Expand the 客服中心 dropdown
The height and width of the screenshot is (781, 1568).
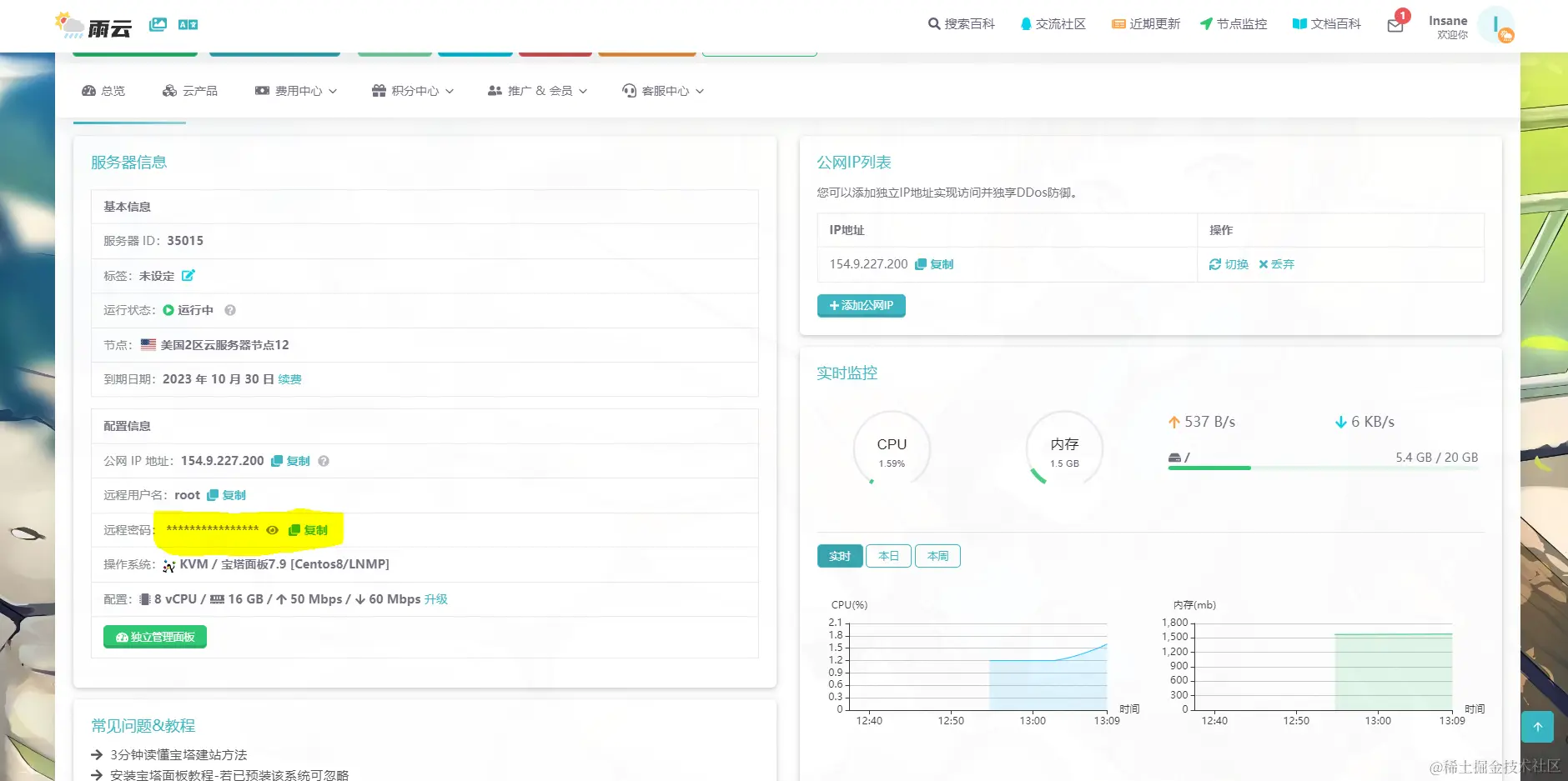coord(663,91)
